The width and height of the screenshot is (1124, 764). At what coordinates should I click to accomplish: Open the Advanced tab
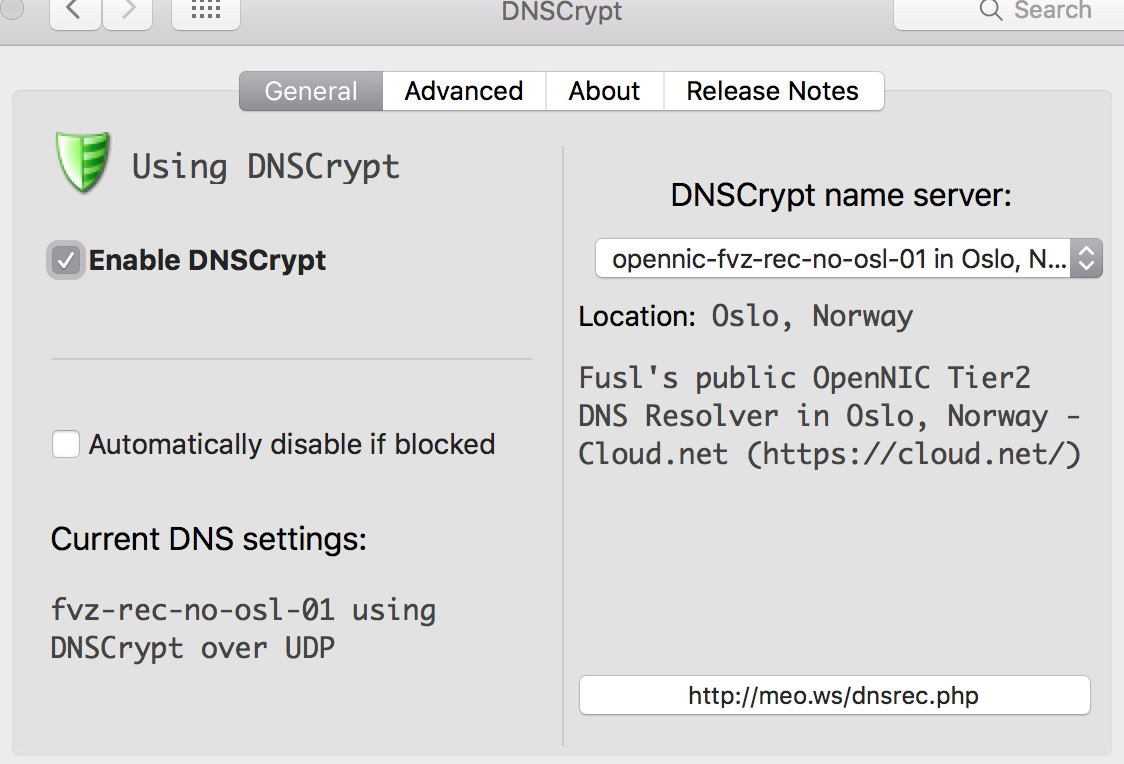pos(464,91)
